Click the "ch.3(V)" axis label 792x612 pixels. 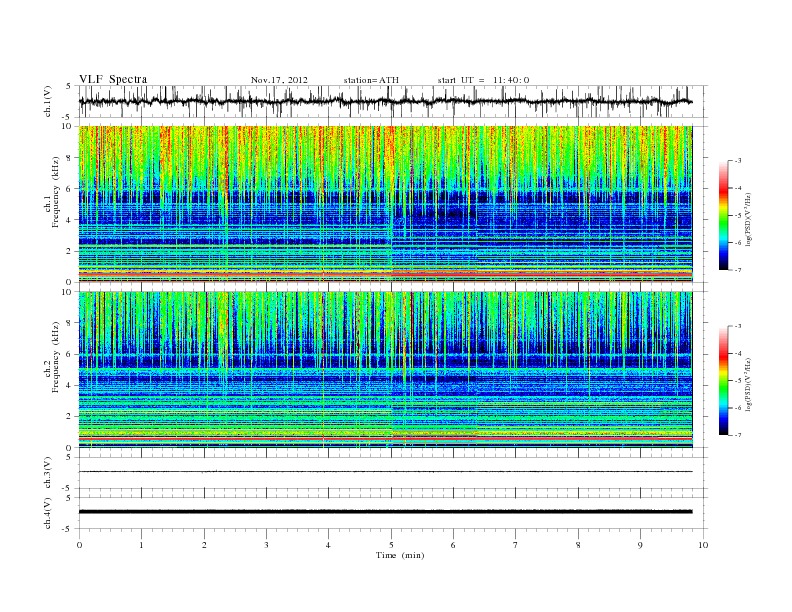click(48, 473)
